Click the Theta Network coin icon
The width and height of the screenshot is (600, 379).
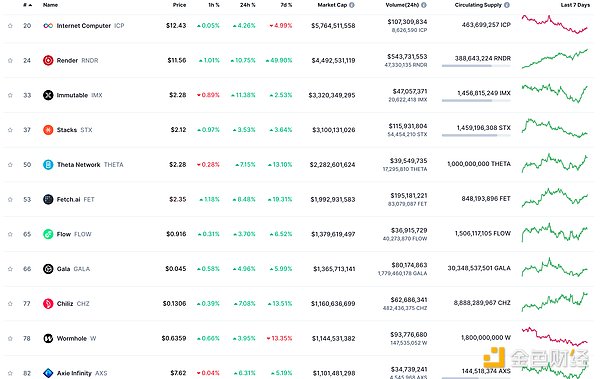pos(48,165)
